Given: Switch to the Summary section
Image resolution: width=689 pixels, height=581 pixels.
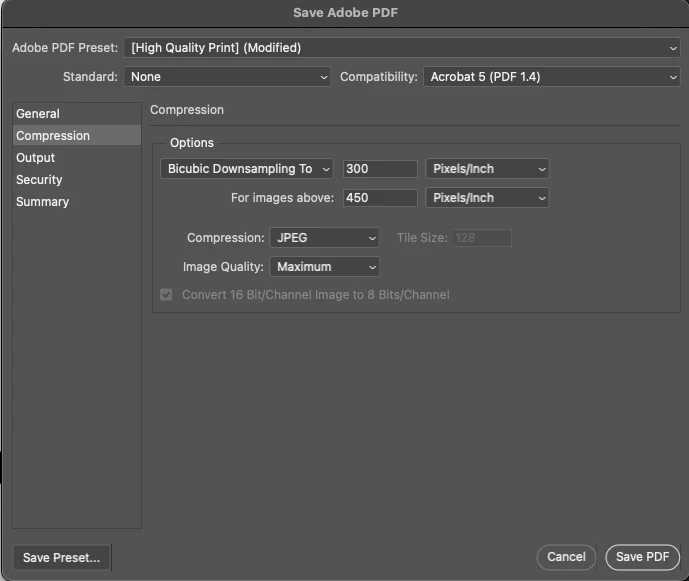Looking at the screenshot, I should pyautogui.click(x=77, y=201).
